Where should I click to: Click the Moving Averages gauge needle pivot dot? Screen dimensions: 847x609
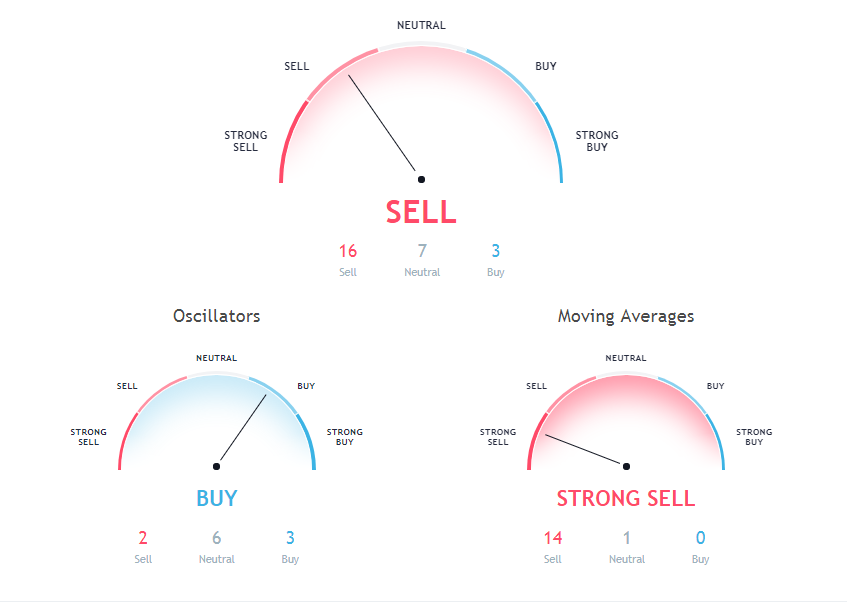(x=627, y=466)
